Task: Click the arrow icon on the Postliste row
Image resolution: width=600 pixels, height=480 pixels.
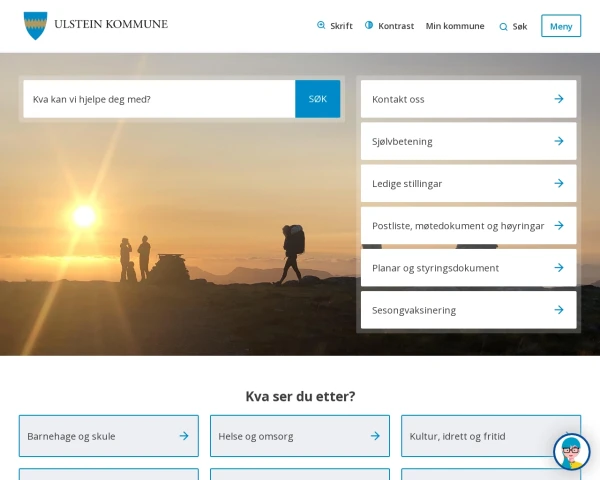Action: pyautogui.click(x=559, y=225)
